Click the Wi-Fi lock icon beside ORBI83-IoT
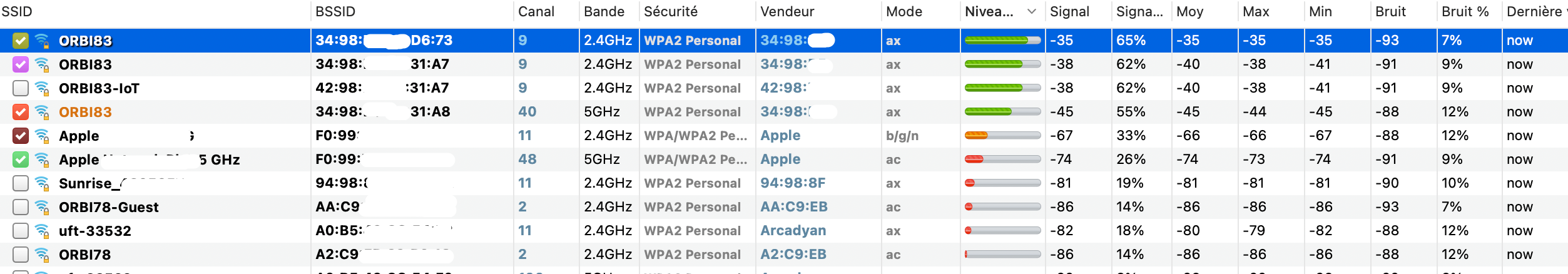Image resolution: width=1568 pixels, height=274 pixels. (42, 89)
